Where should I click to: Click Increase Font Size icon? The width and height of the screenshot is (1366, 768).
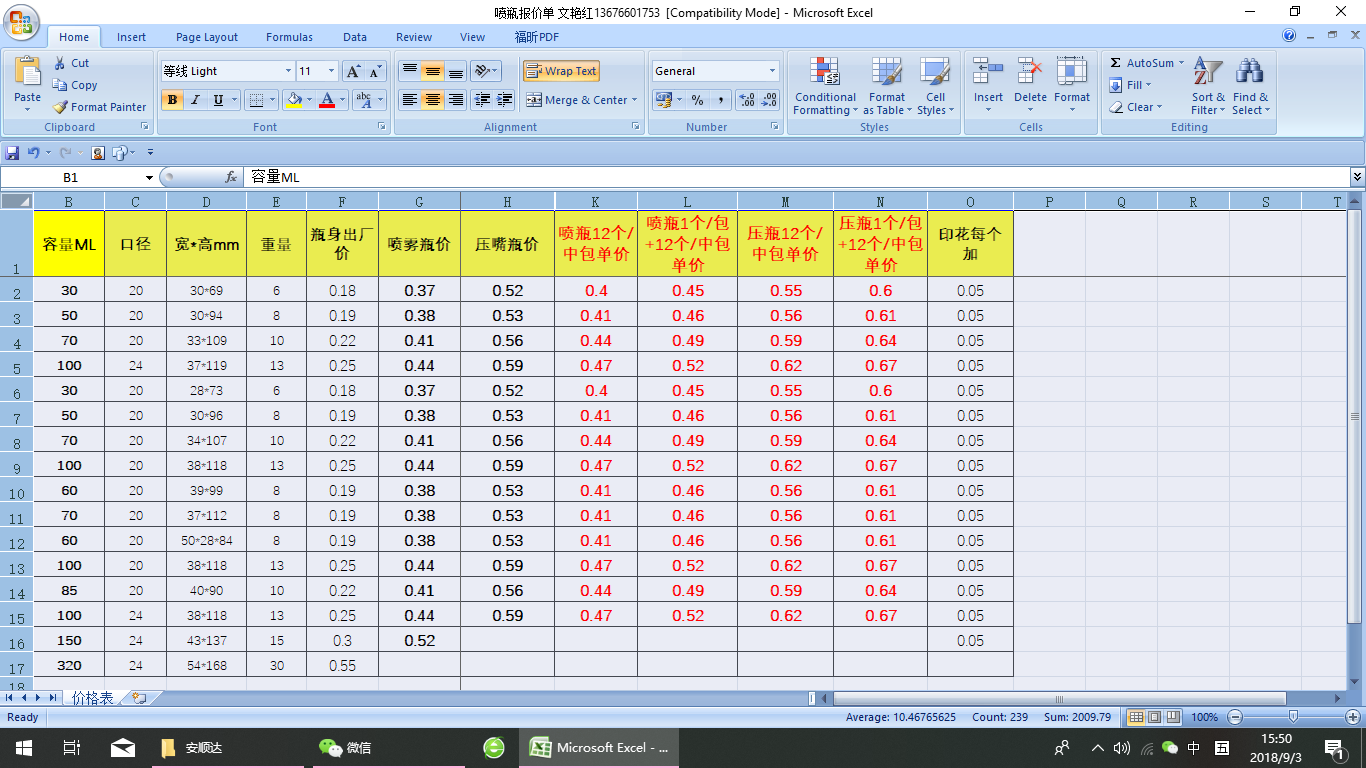(353, 71)
